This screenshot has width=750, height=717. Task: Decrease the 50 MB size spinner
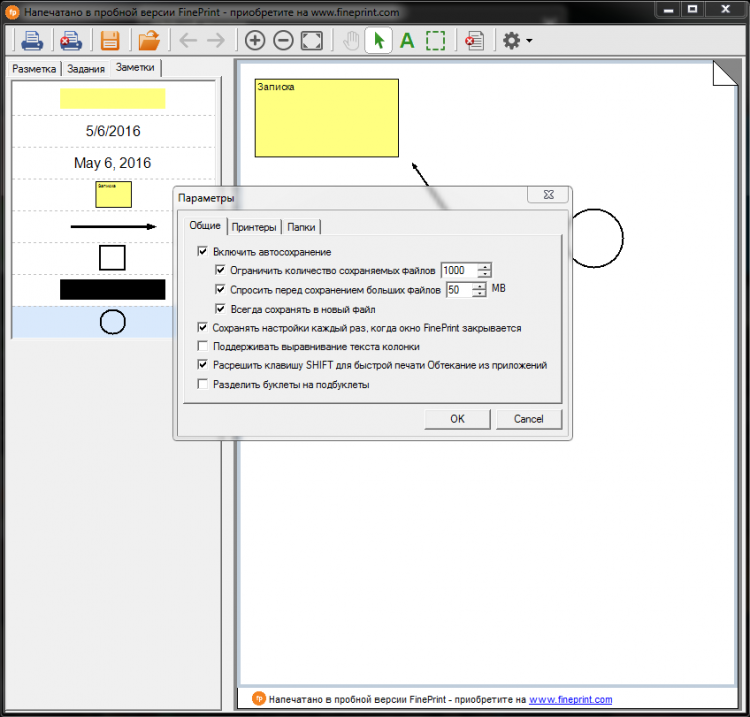pos(479,293)
